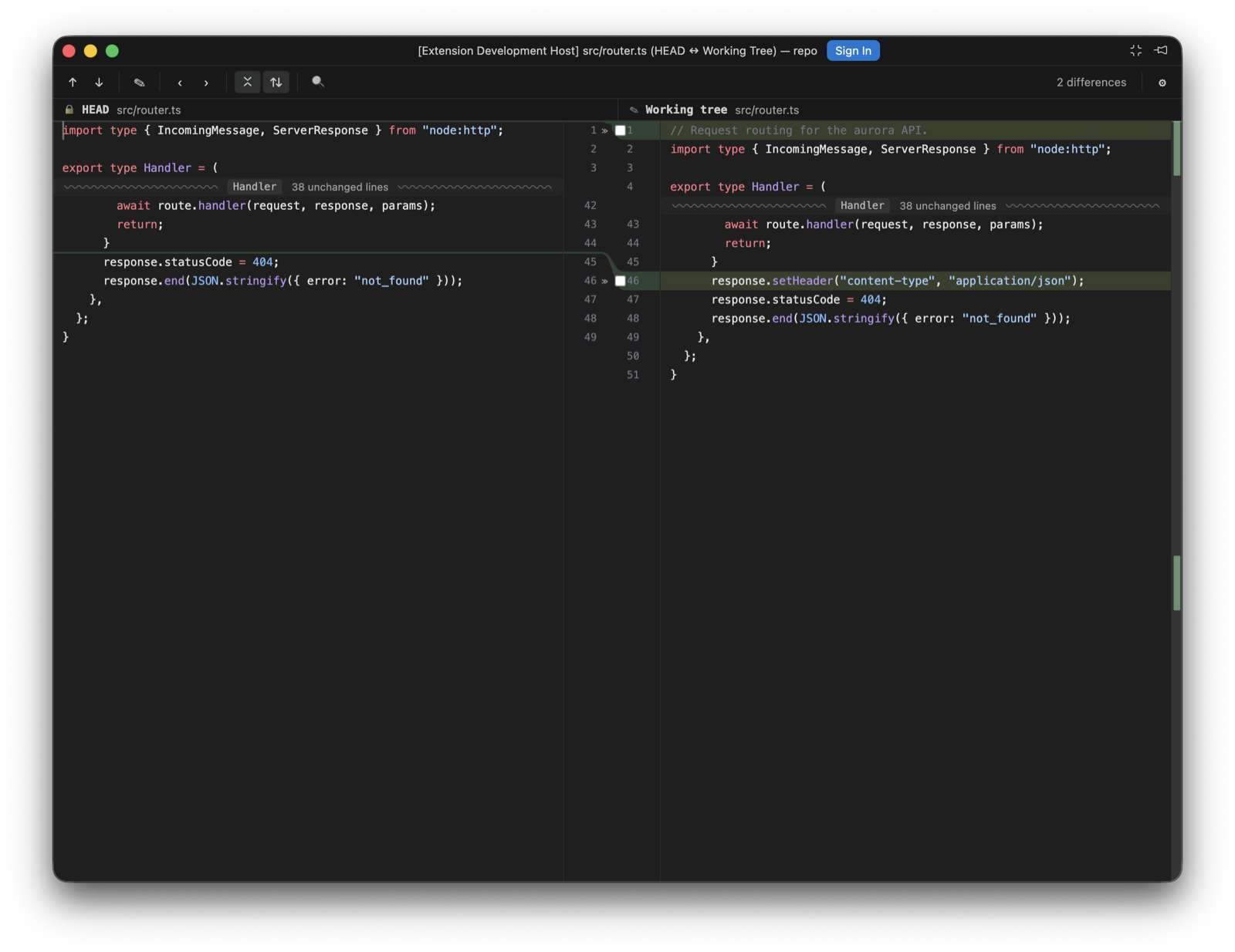1235x952 pixels.
Task: Toggle the collapse unchanged lines button
Action: pyautogui.click(x=247, y=82)
